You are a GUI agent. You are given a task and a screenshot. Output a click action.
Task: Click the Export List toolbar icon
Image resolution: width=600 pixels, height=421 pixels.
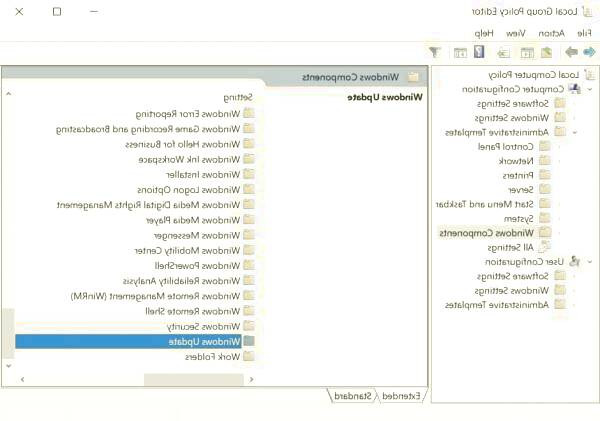[x=503, y=53]
